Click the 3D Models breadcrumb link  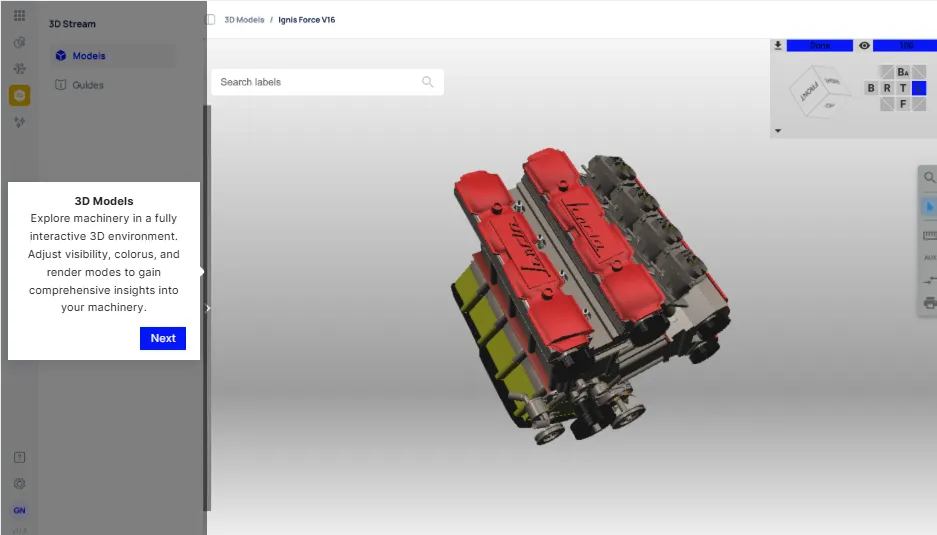(244, 20)
